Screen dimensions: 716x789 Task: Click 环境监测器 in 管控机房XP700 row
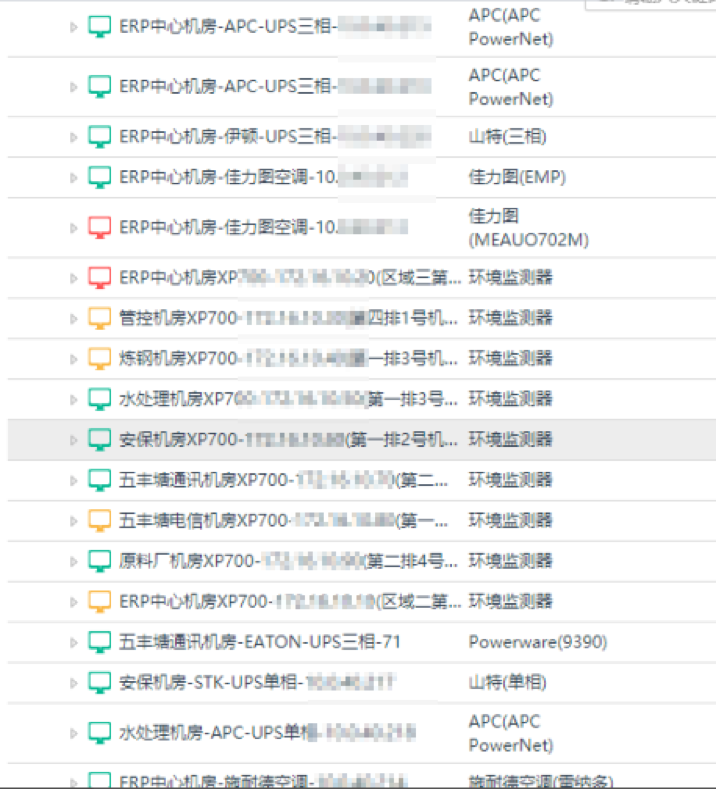pos(511,318)
